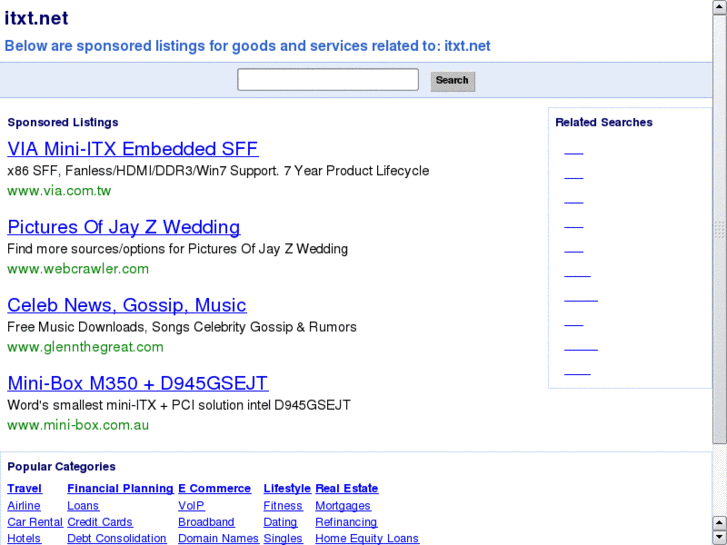Select the Mortgages link

pos(343,506)
